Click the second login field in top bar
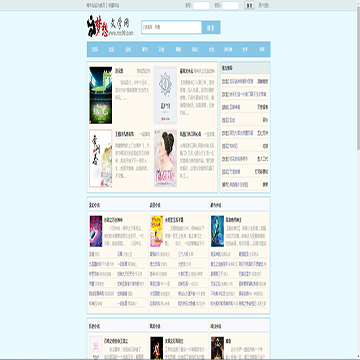The width and height of the screenshot is (360, 360). (230, 5)
